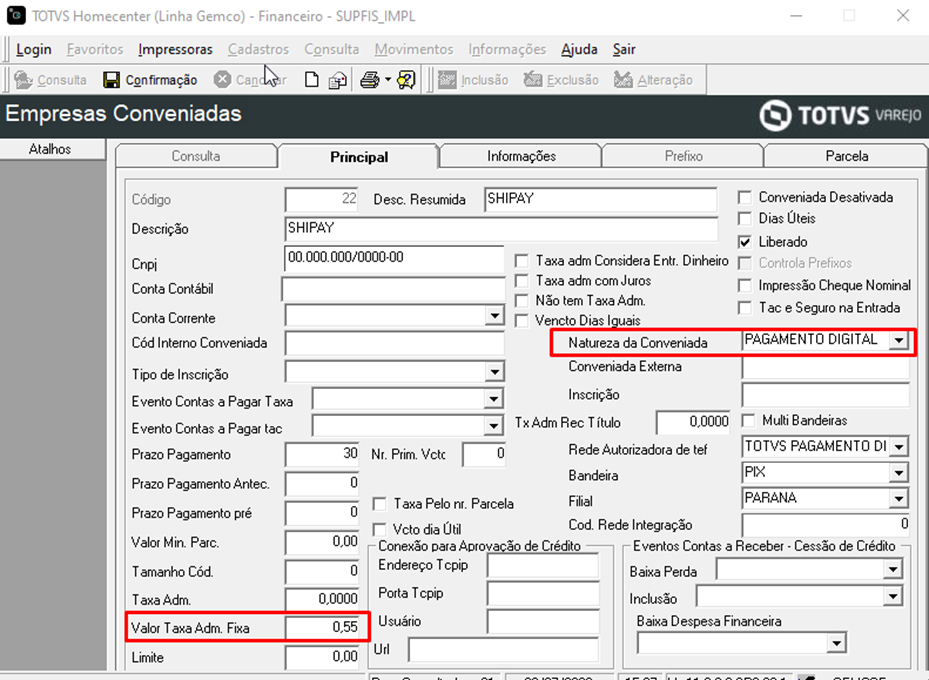Viewport: 929px width, 680px height.
Task: Click the Valor Taxa Adm. Fixa field
Action: pos(322,627)
